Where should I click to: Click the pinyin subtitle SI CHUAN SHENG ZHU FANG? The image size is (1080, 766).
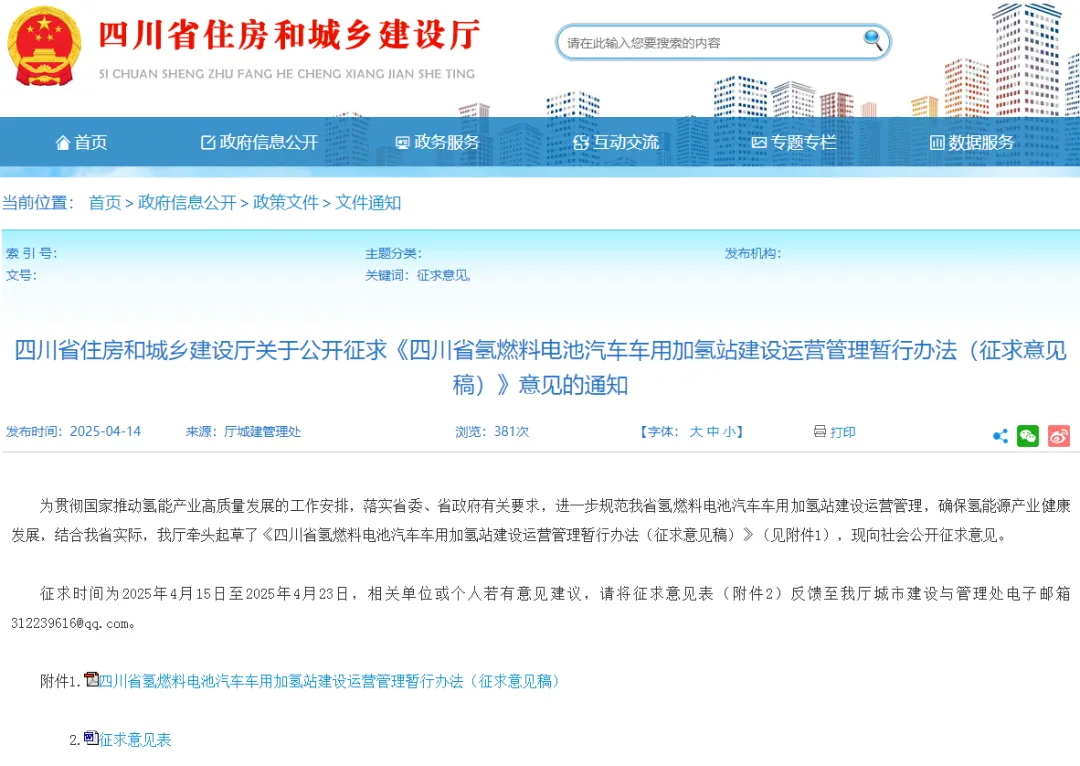[x=287, y=74]
